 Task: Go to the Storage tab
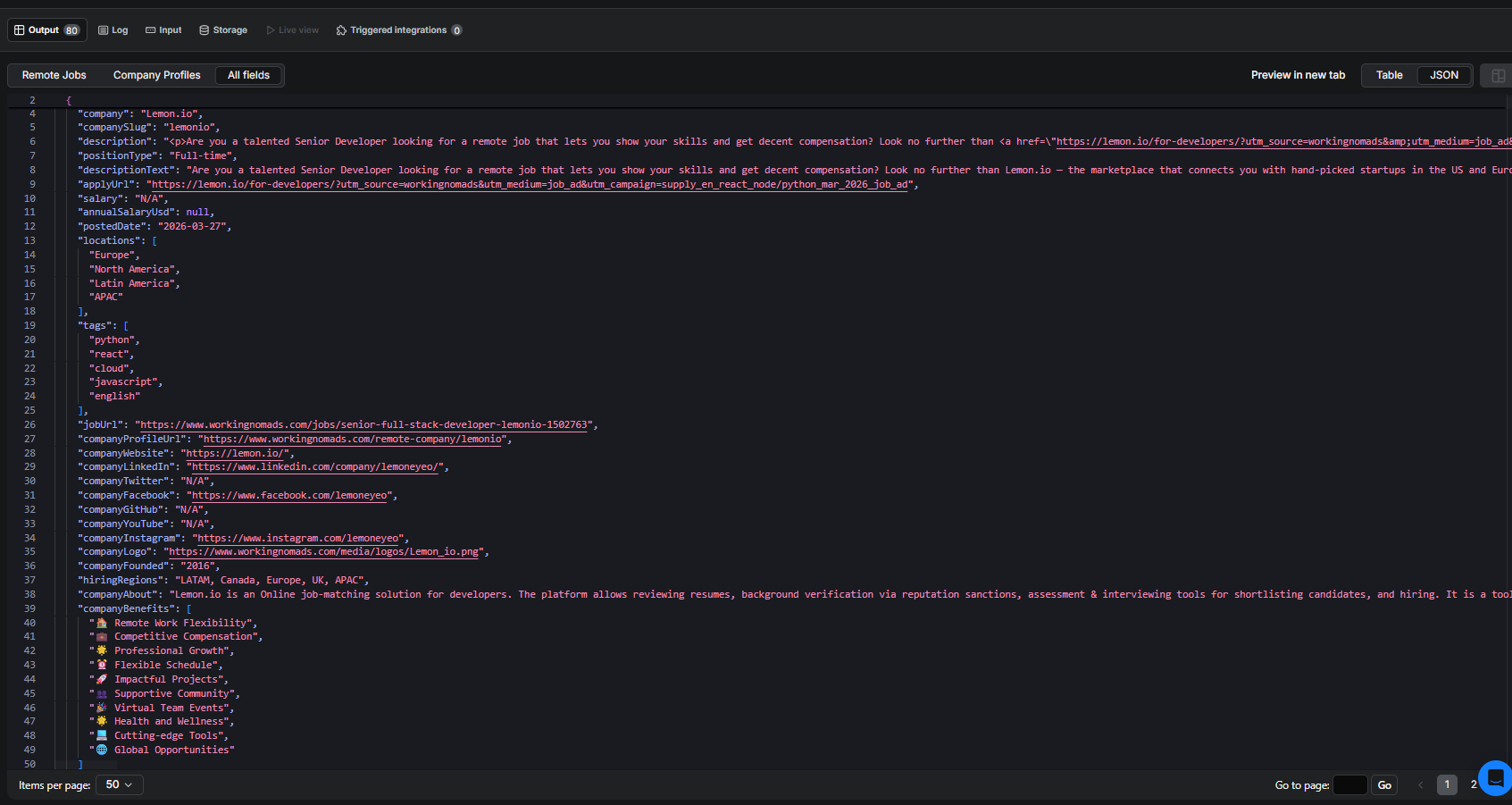coord(223,30)
